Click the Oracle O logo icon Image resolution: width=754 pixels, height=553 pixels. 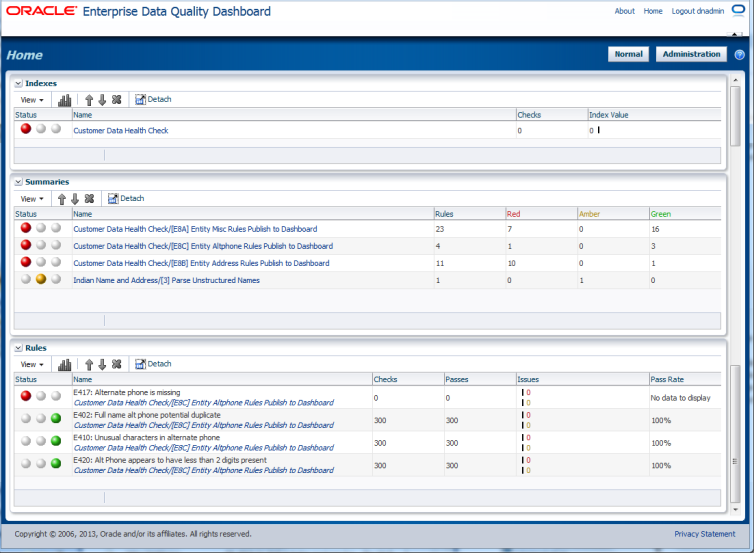click(x=738, y=10)
